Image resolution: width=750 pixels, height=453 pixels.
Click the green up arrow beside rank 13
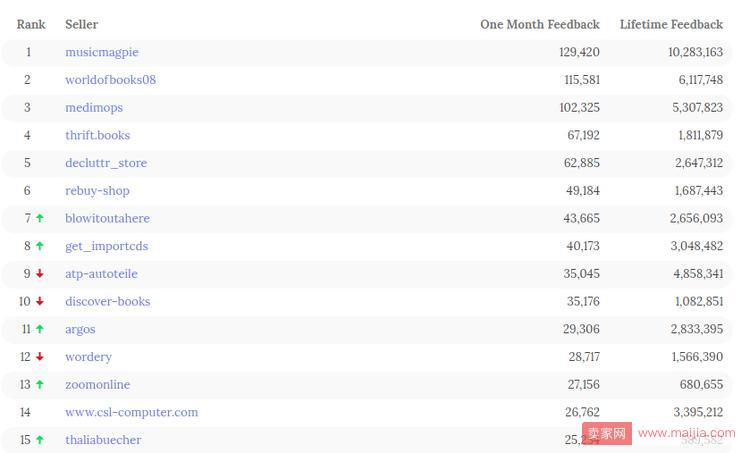point(40,385)
